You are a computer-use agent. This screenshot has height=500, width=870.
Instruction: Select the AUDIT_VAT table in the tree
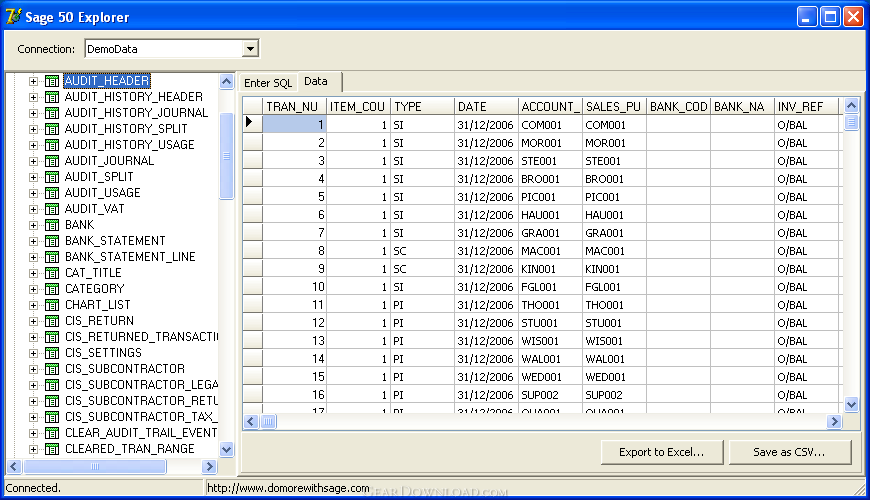(95, 209)
